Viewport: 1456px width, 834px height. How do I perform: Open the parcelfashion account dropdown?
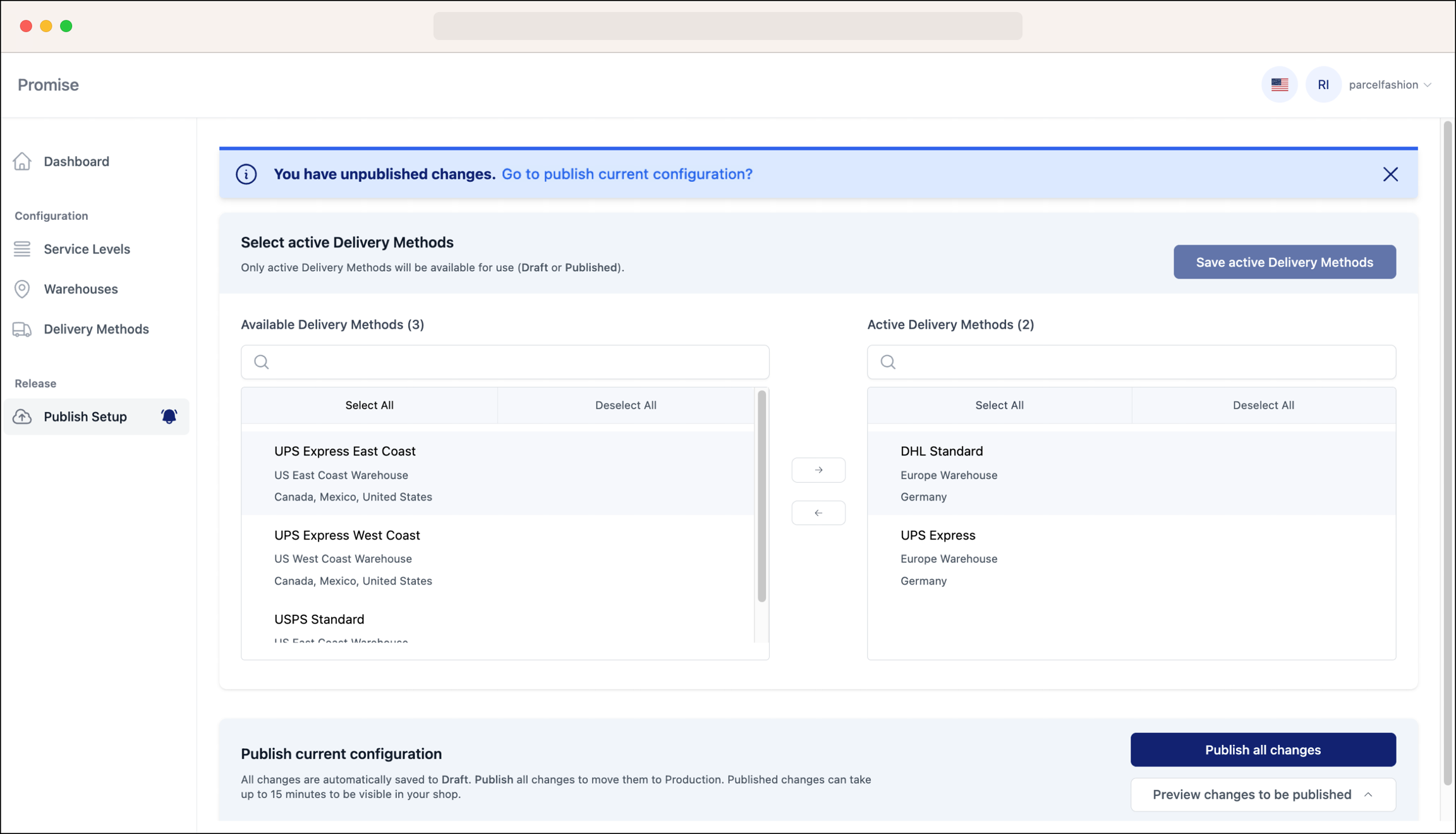(1390, 84)
